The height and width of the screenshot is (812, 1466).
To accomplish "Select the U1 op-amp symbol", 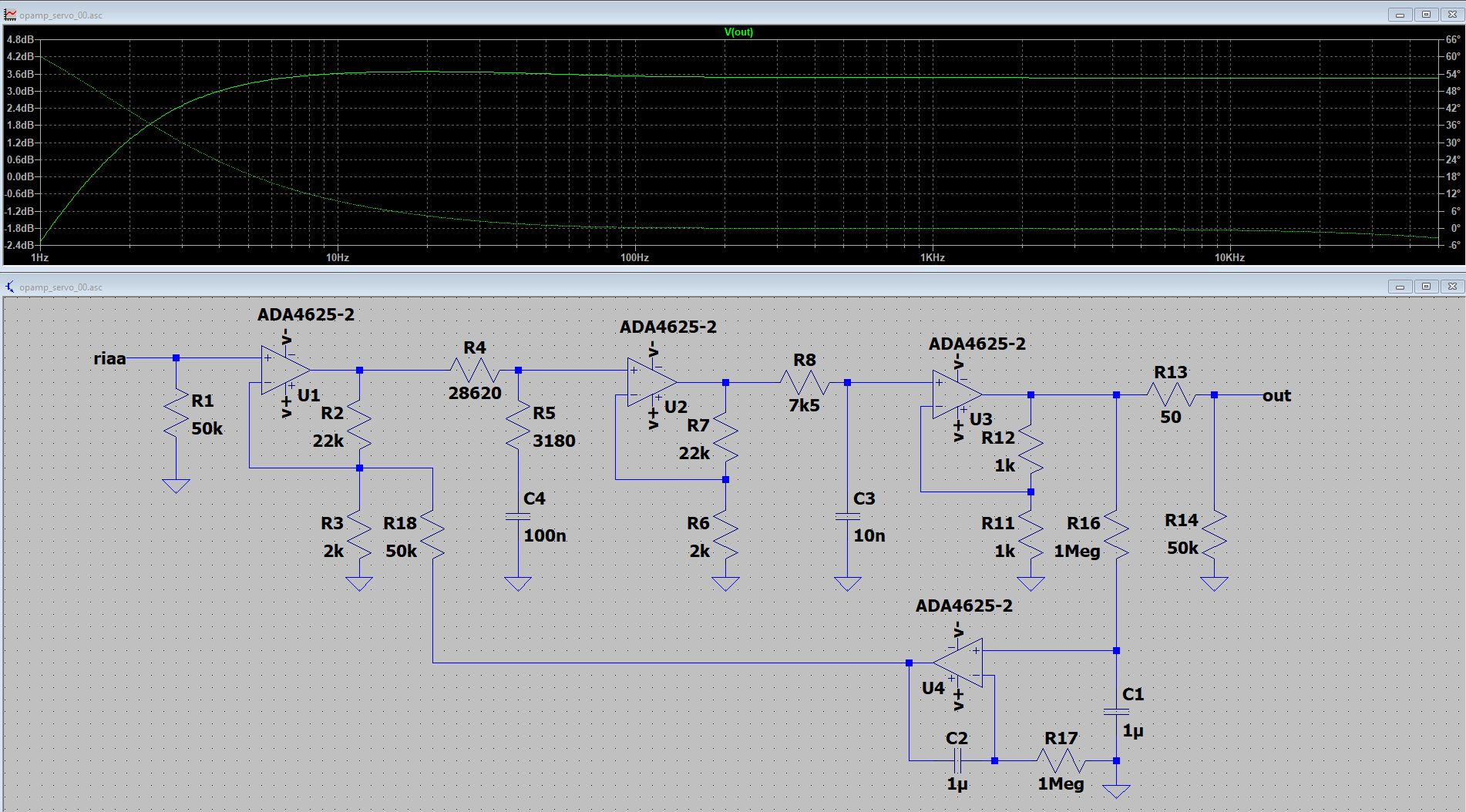I will [285, 371].
